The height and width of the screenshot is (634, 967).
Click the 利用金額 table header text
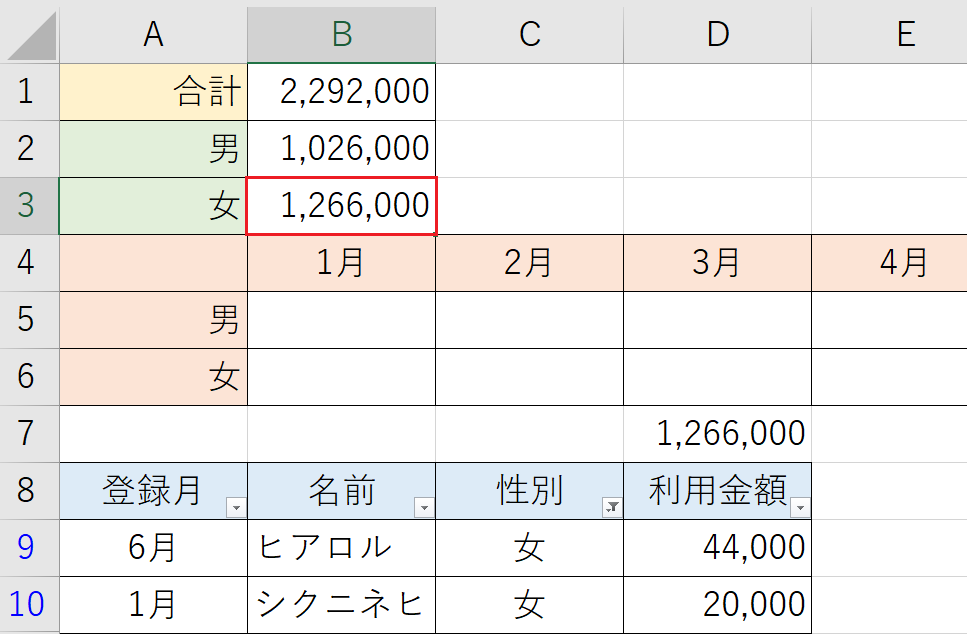pos(718,490)
